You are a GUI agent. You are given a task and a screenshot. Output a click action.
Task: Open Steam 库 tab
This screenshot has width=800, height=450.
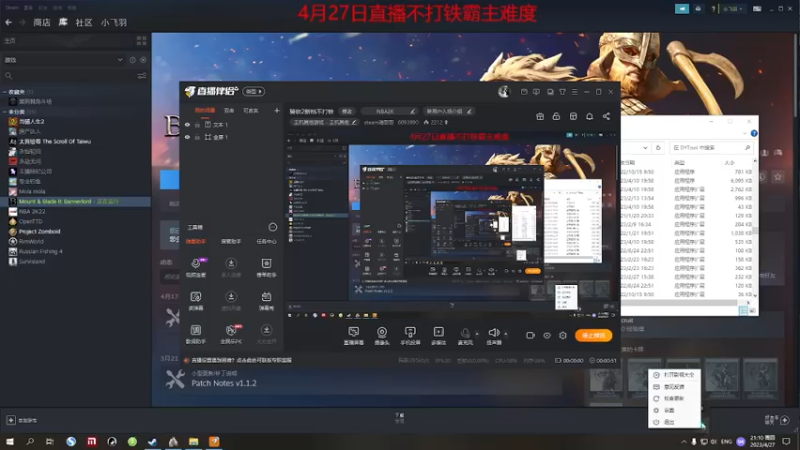[x=63, y=22]
